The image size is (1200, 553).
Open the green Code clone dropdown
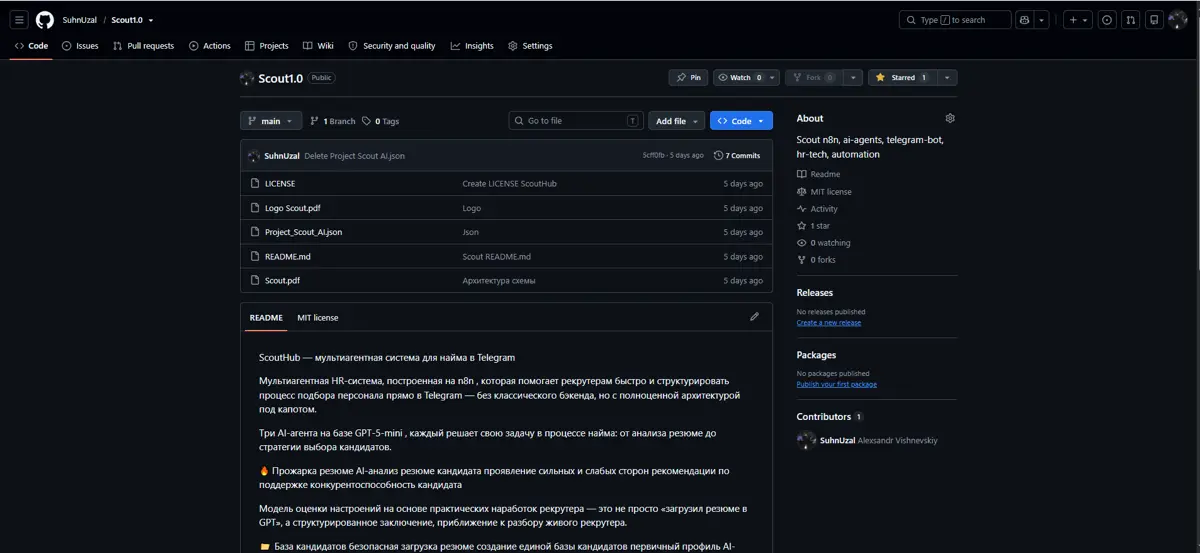click(741, 121)
